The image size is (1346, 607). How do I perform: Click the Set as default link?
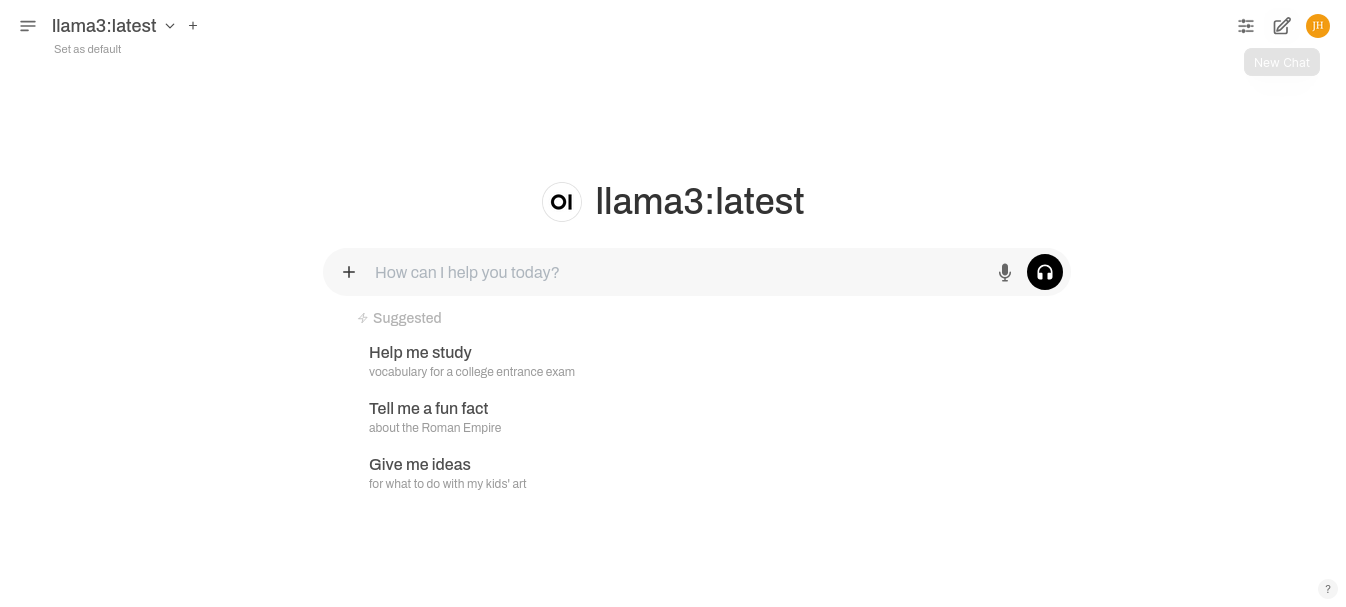[88, 49]
